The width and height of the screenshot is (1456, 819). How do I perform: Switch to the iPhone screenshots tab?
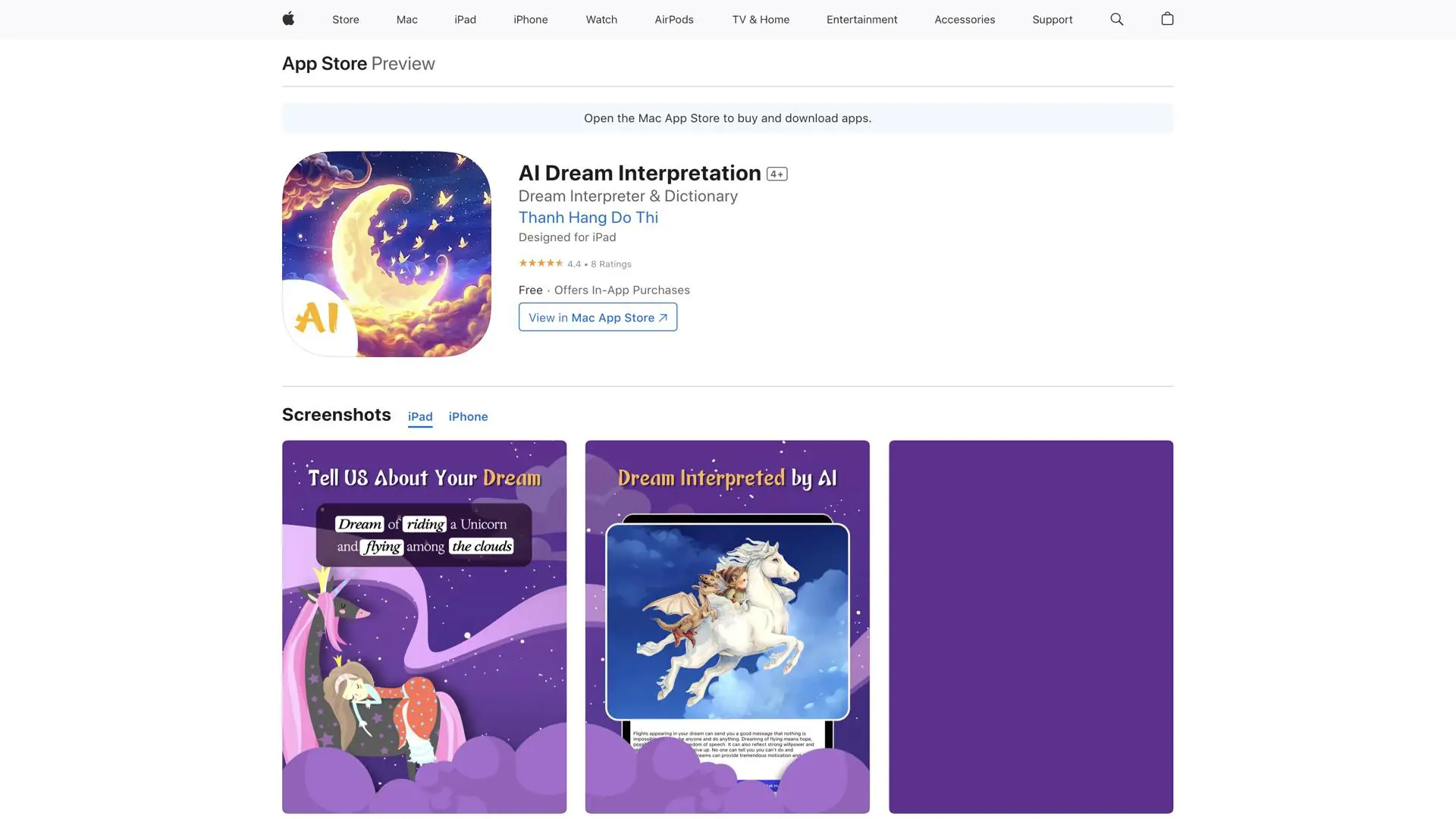(468, 416)
